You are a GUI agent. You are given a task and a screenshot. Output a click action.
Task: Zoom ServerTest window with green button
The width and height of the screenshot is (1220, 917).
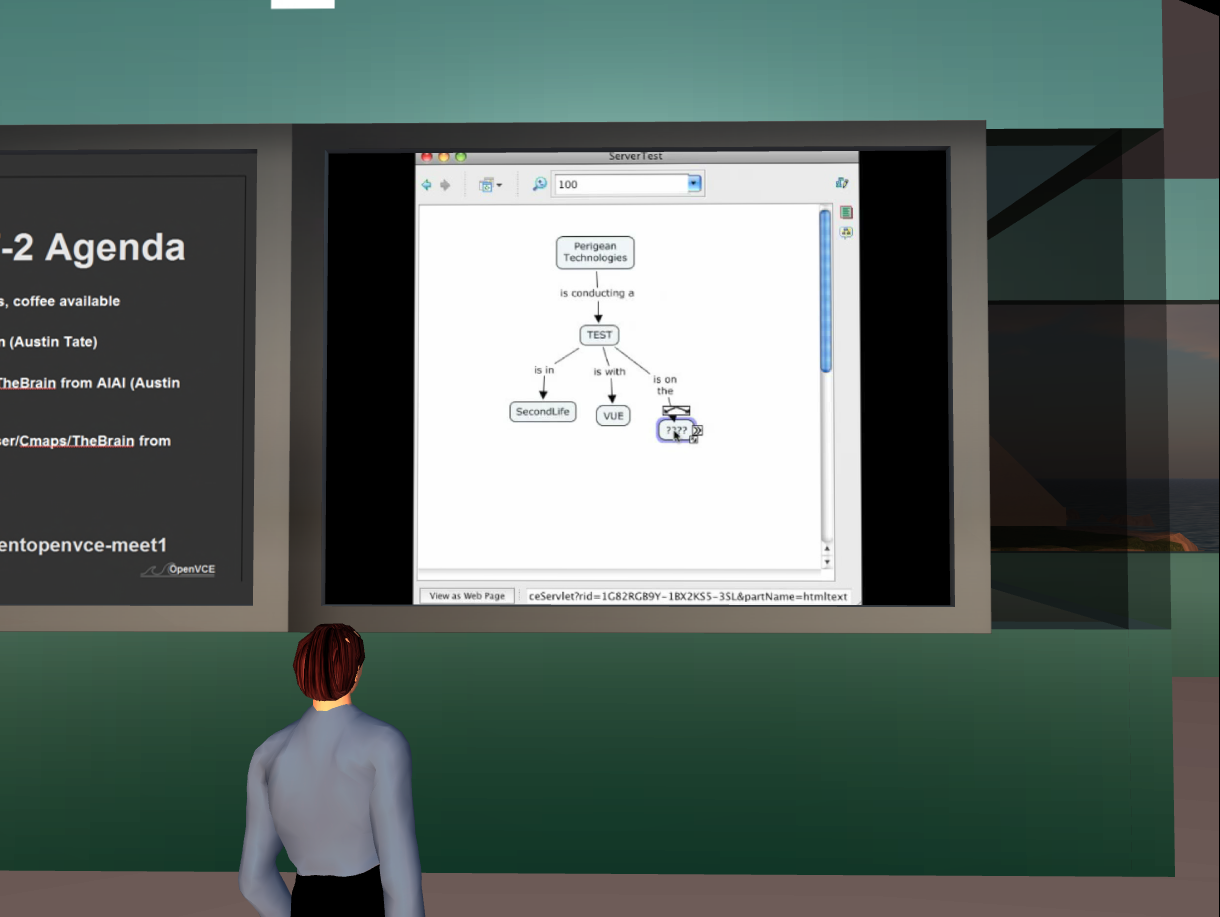click(x=461, y=157)
